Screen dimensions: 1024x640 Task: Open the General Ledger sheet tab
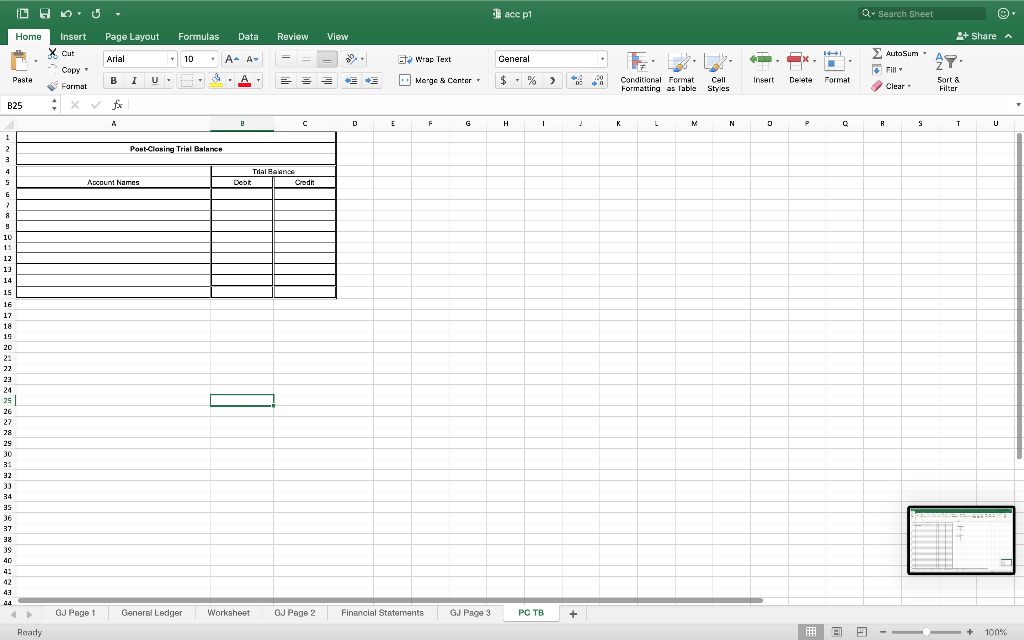[151, 612]
